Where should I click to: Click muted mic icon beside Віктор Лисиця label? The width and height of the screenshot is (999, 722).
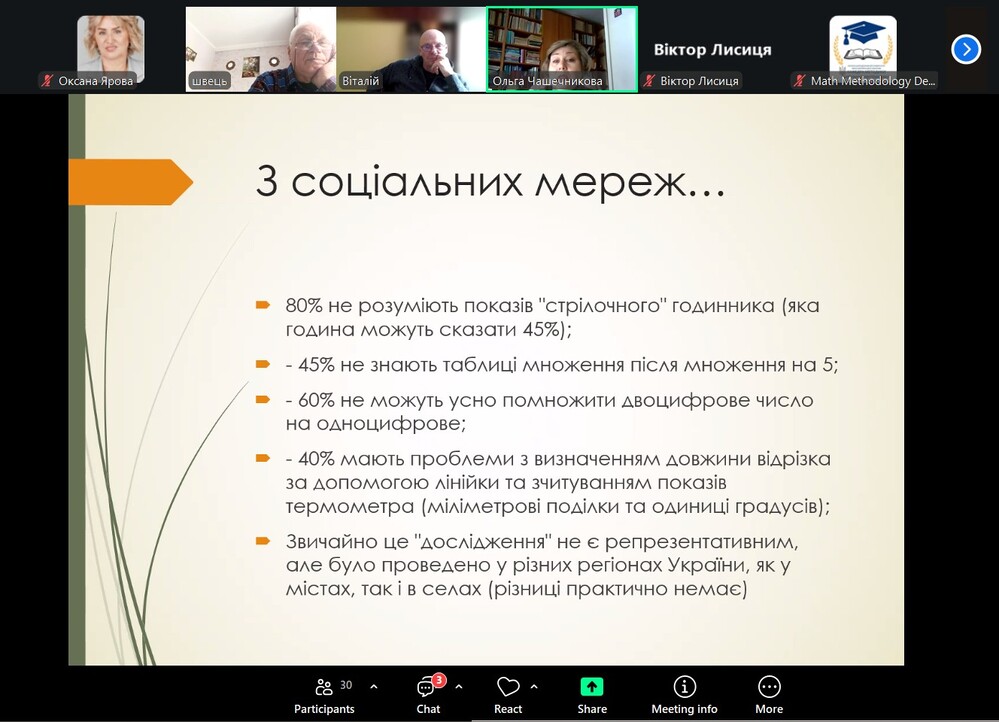pos(650,81)
